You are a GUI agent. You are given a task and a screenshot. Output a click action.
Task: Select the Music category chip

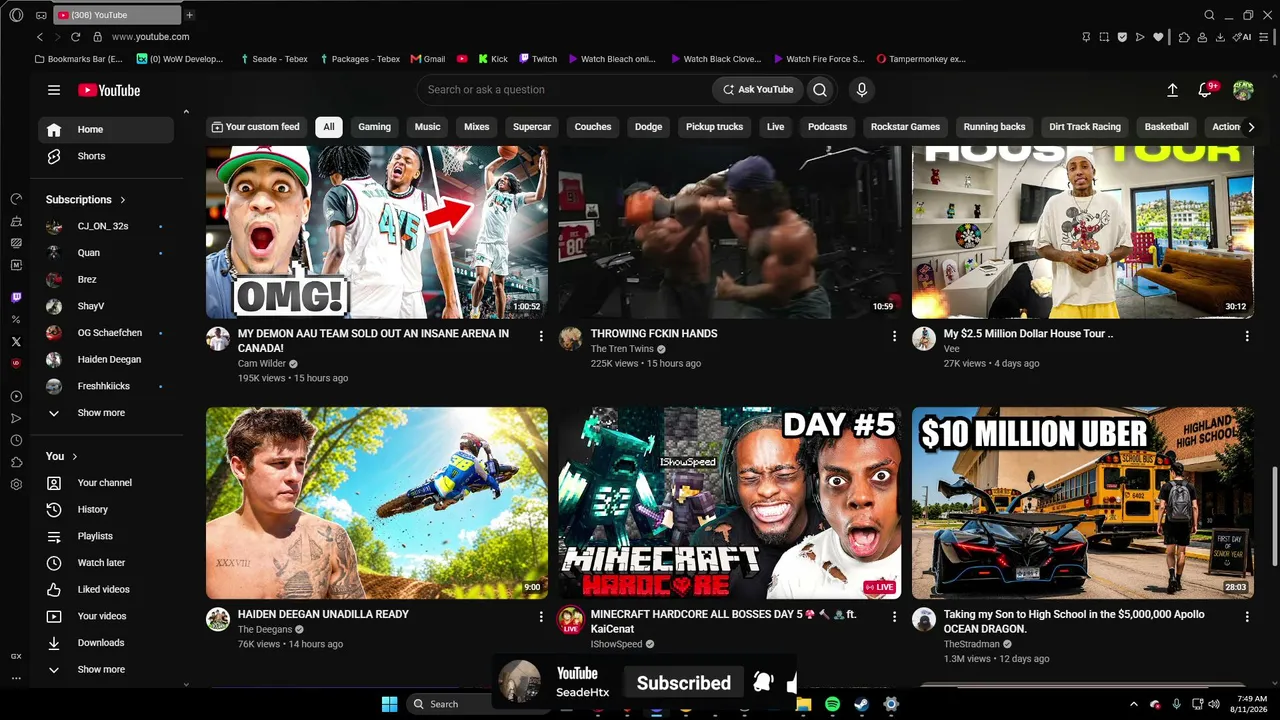pyautogui.click(x=428, y=127)
